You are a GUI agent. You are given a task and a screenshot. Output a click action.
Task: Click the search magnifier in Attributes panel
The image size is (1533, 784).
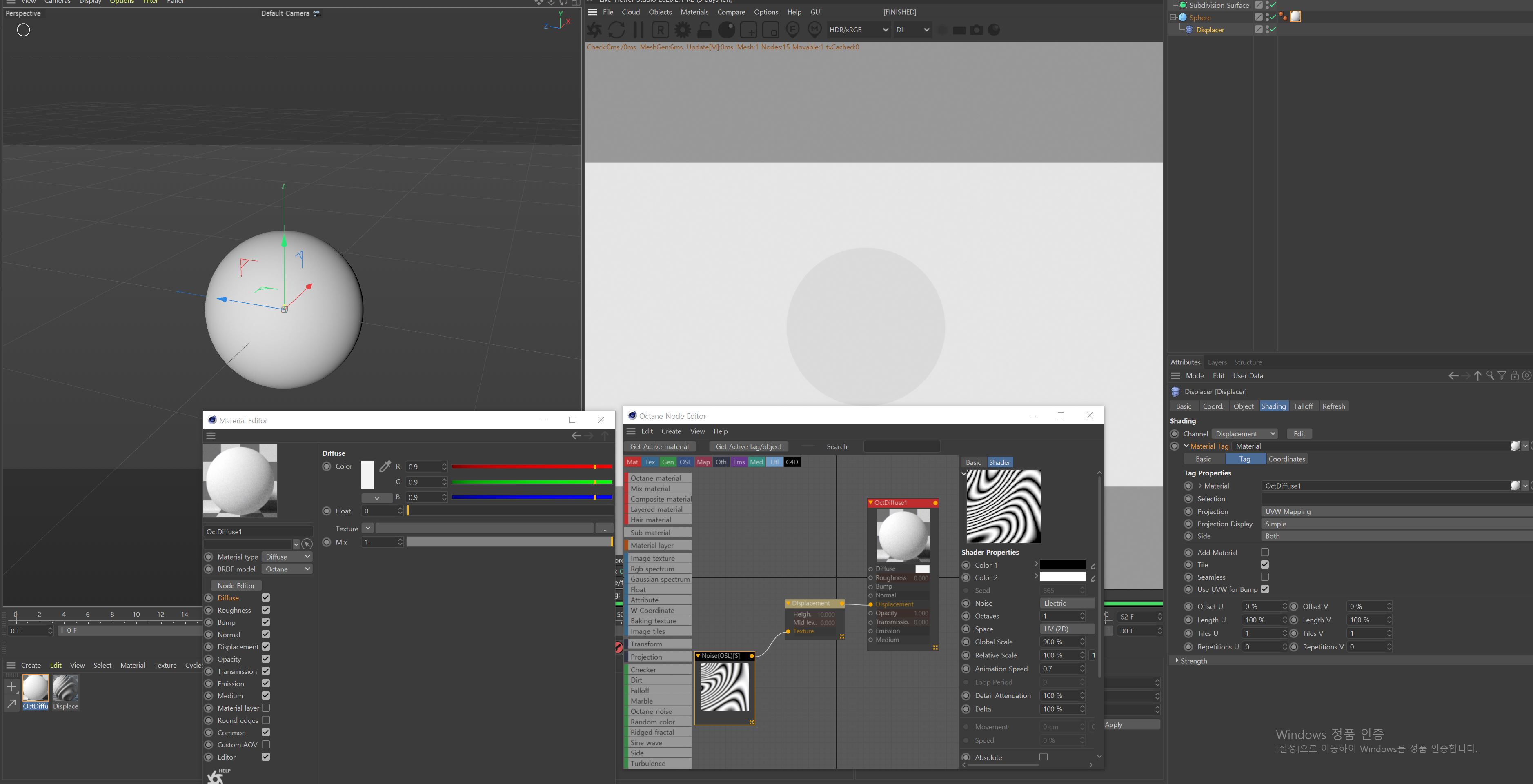tap(1490, 375)
